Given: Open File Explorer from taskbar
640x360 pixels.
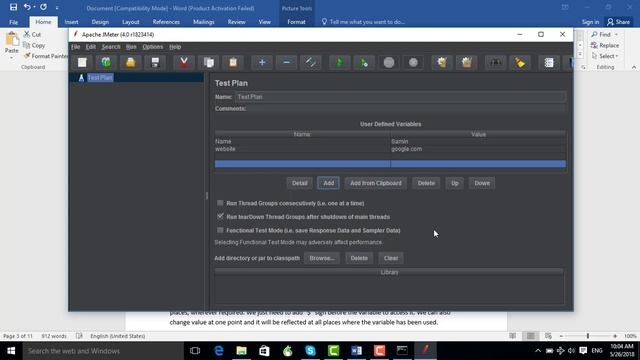Looking at the screenshot, I should [242, 351].
